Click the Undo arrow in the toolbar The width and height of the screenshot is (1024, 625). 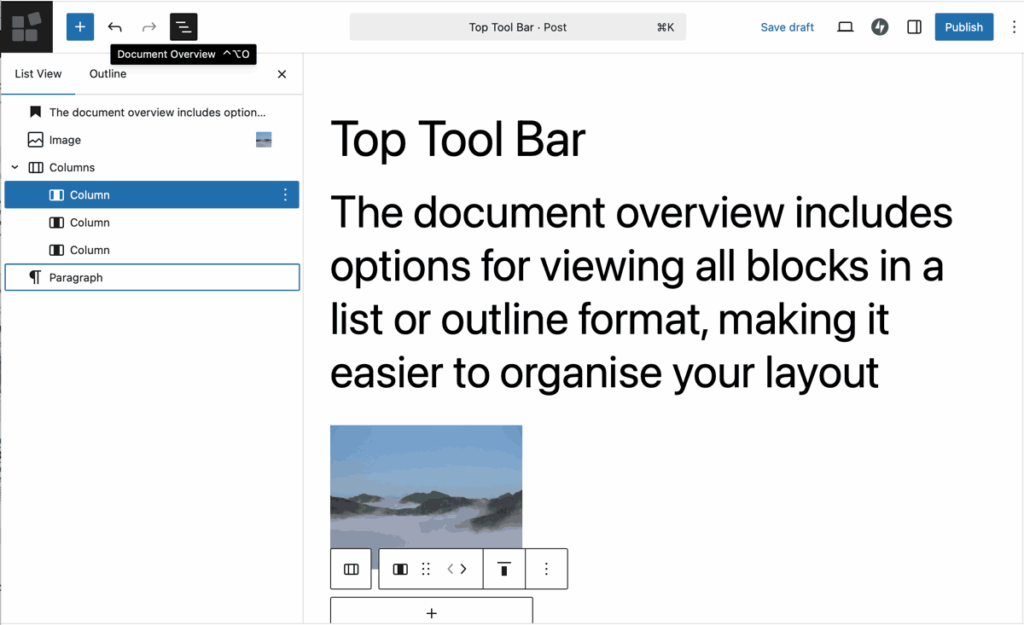[117, 26]
